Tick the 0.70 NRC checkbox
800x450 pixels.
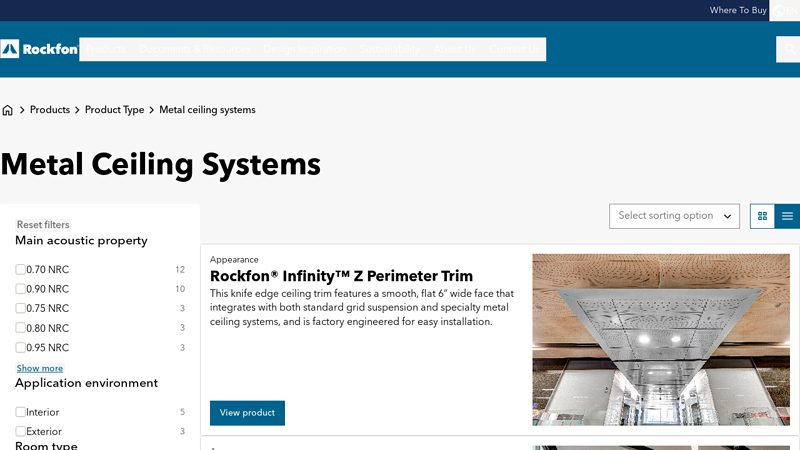(x=20, y=269)
